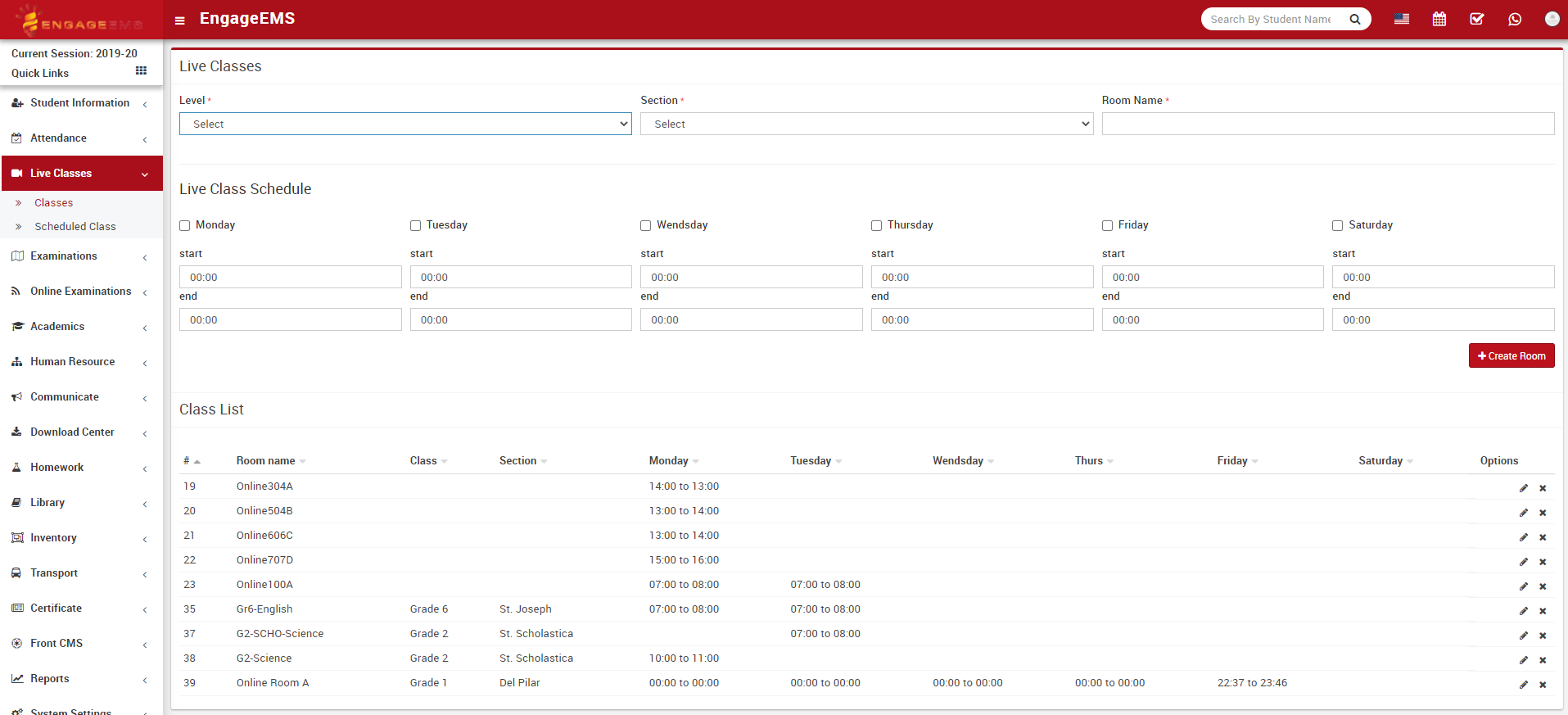Enable the Friday schedule checkbox
This screenshot has width=1568, height=715.
1107,225
